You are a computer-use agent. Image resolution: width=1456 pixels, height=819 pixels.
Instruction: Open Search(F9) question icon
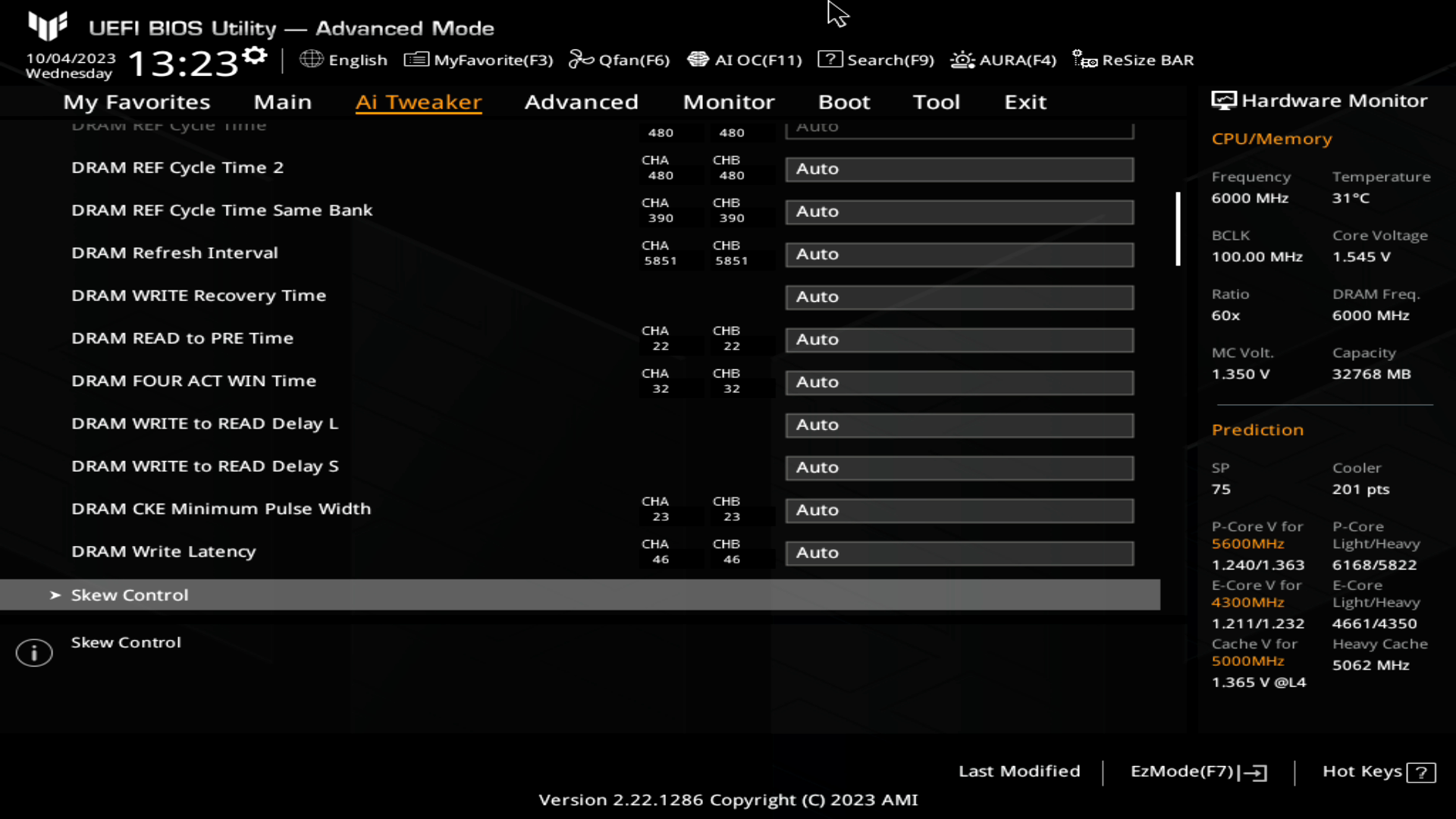tap(830, 59)
